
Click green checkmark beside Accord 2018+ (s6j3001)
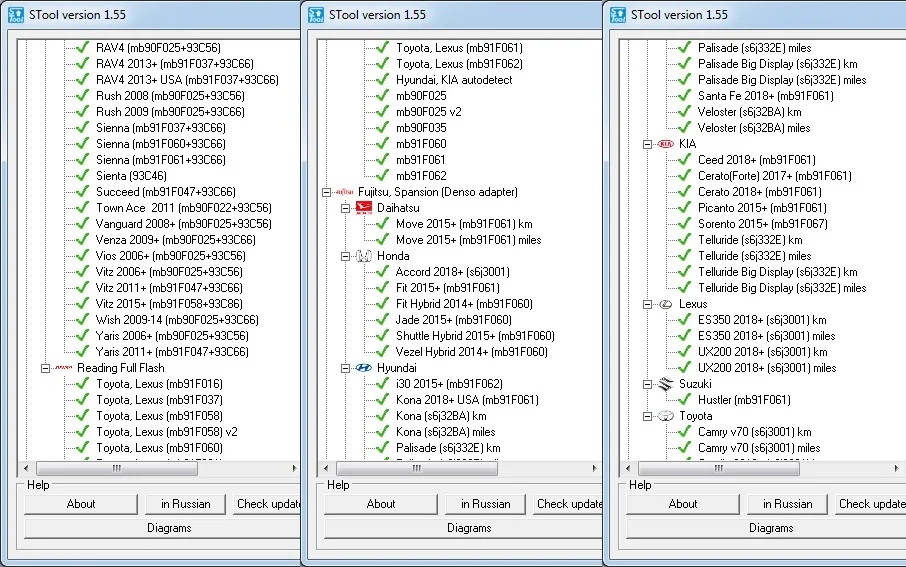(x=383, y=271)
